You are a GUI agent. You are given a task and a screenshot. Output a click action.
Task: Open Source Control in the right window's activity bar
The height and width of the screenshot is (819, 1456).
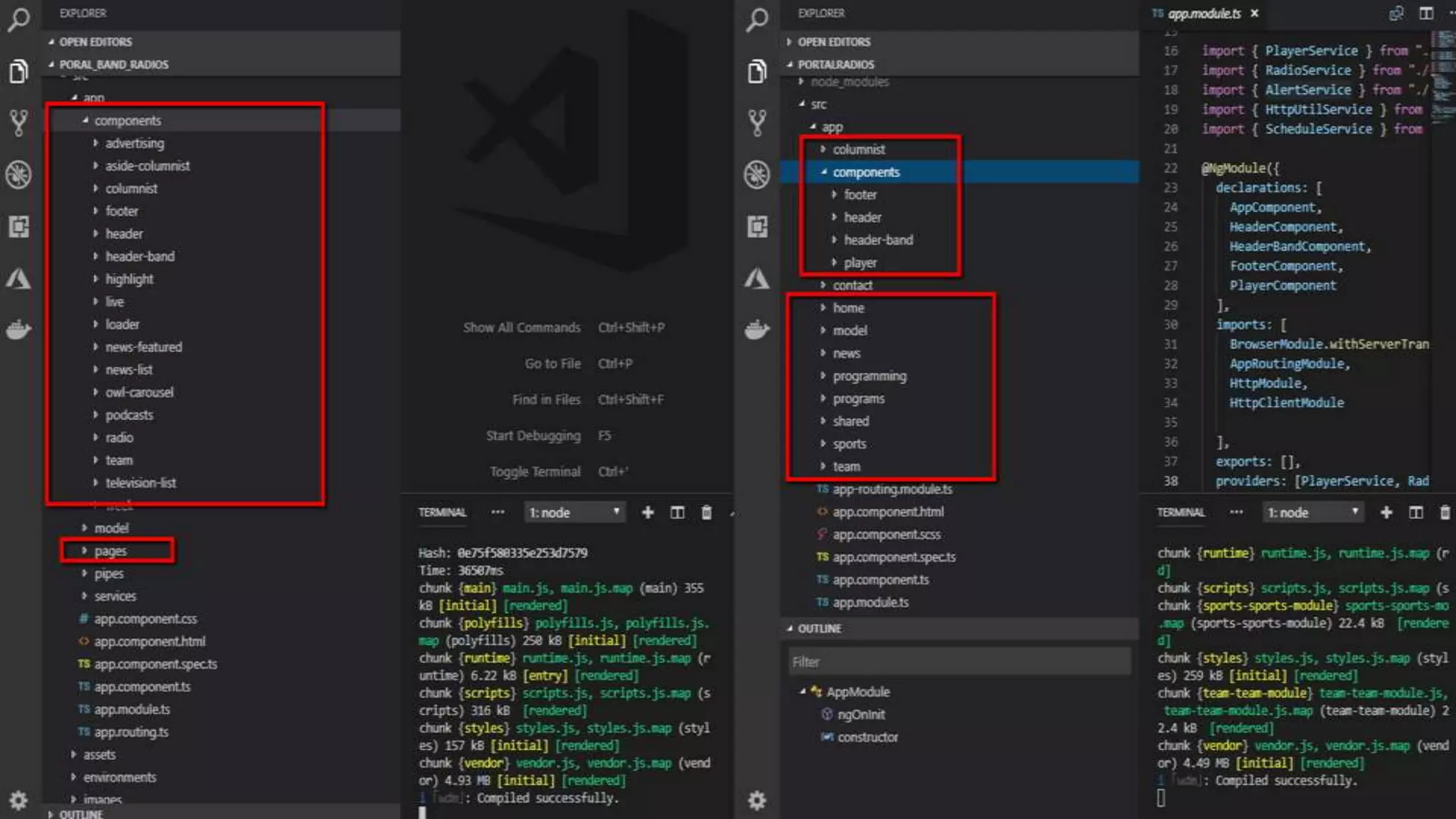757,122
